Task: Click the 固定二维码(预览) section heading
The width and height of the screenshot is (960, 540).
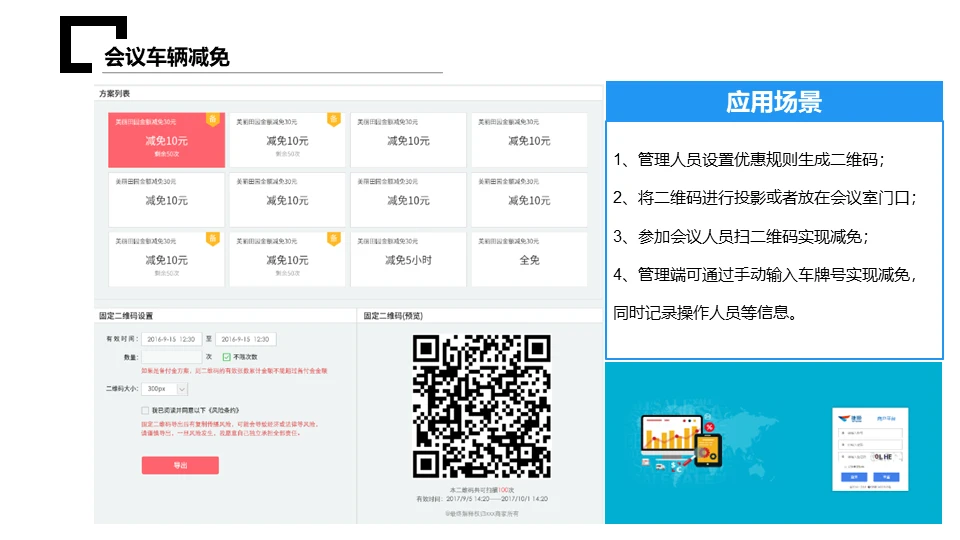Action: [x=393, y=316]
